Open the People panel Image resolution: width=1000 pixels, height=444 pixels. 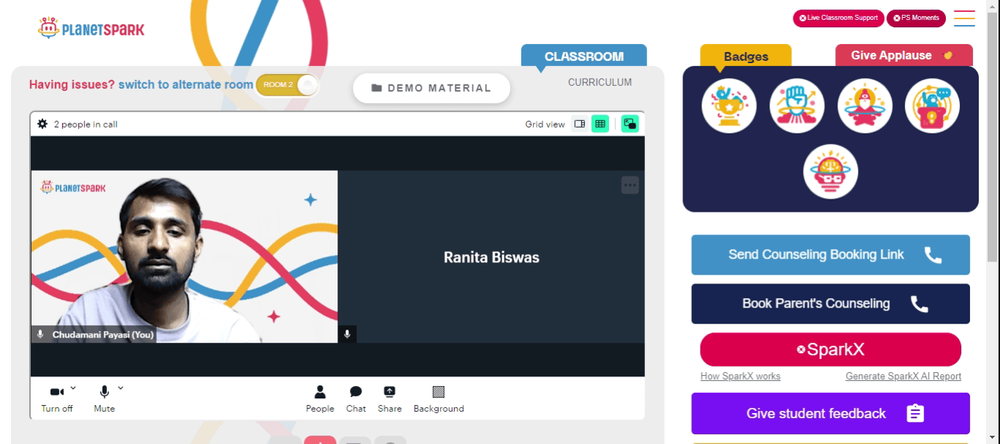[x=320, y=399]
